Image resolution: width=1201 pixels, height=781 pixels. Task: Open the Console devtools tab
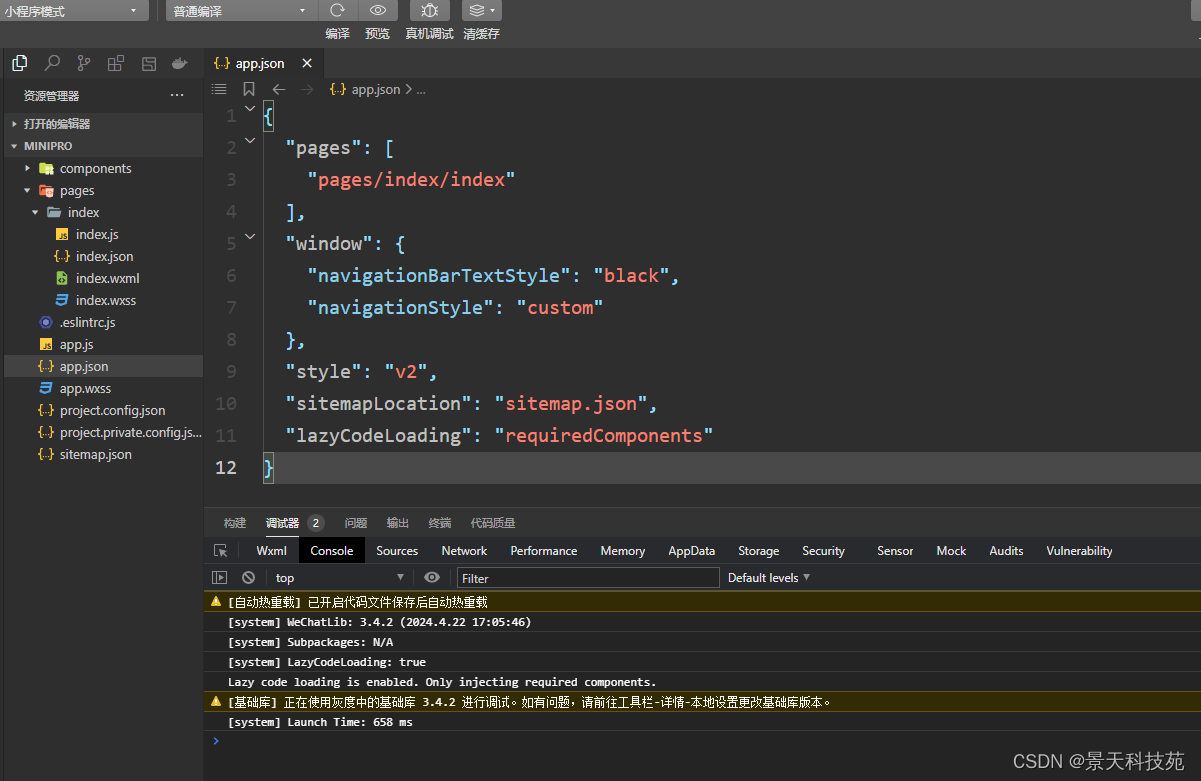332,551
